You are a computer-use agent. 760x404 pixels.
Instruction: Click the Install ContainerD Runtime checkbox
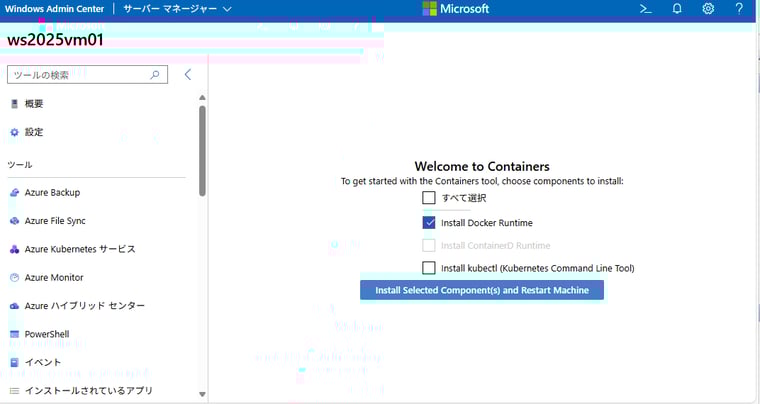tap(429, 246)
